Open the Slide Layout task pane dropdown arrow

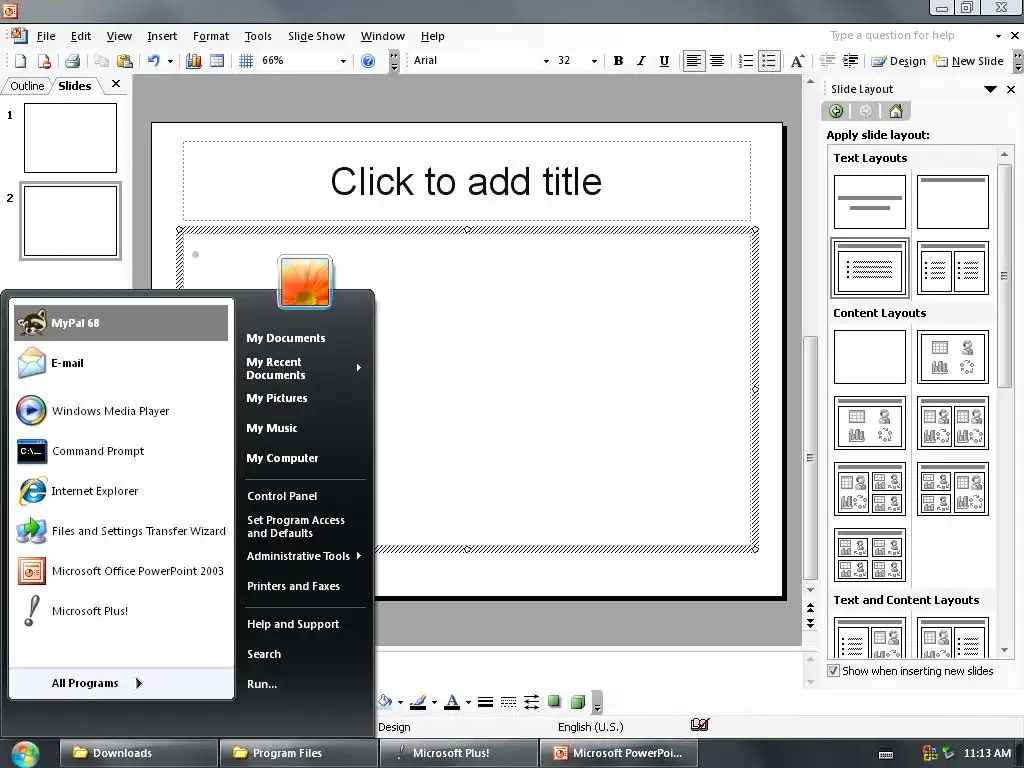coord(991,89)
